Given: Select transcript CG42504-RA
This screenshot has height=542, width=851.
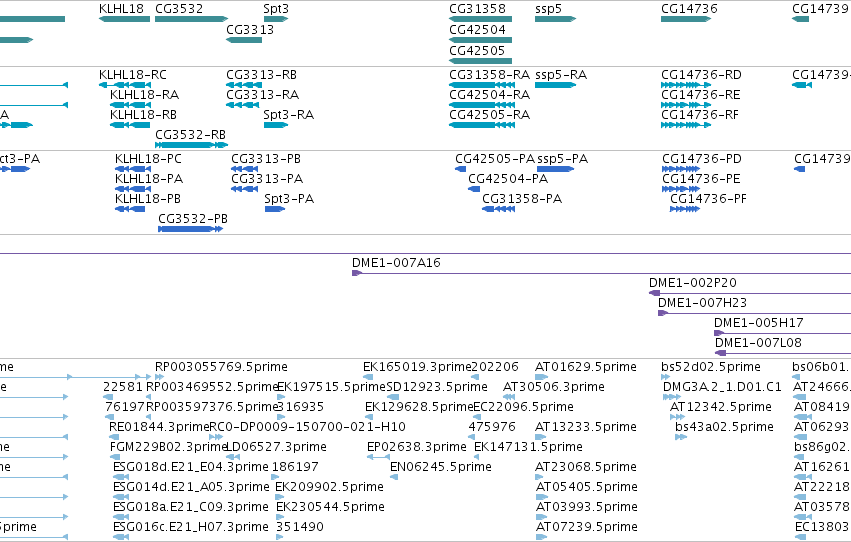Looking at the screenshot, I should [482, 105].
